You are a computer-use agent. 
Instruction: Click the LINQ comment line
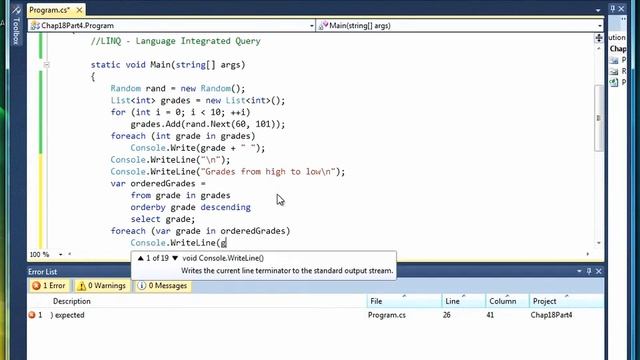point(176,41)
